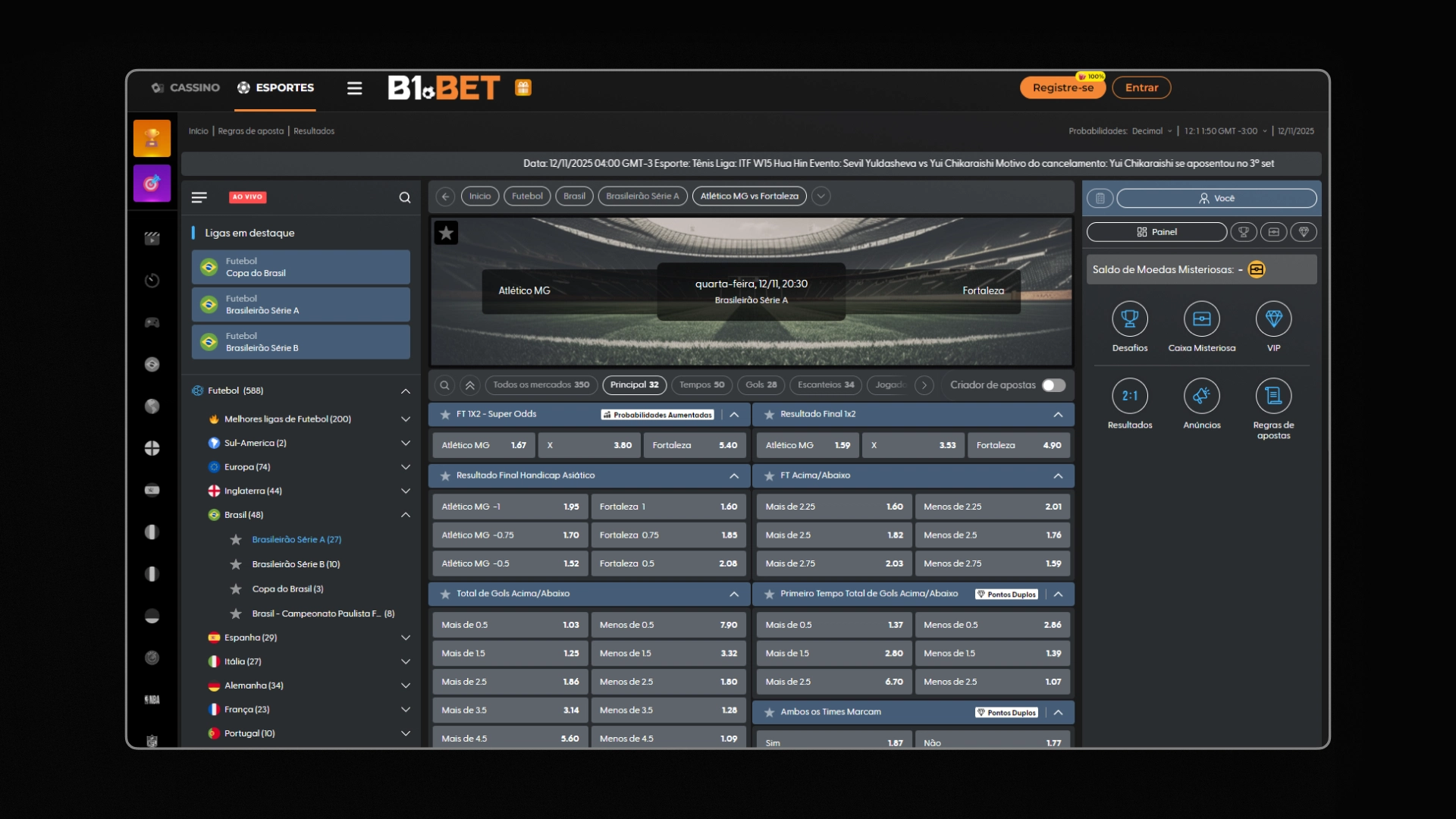Click the Registre-se button
This screenshot has height=819, width=1456.
[1062, 87]
